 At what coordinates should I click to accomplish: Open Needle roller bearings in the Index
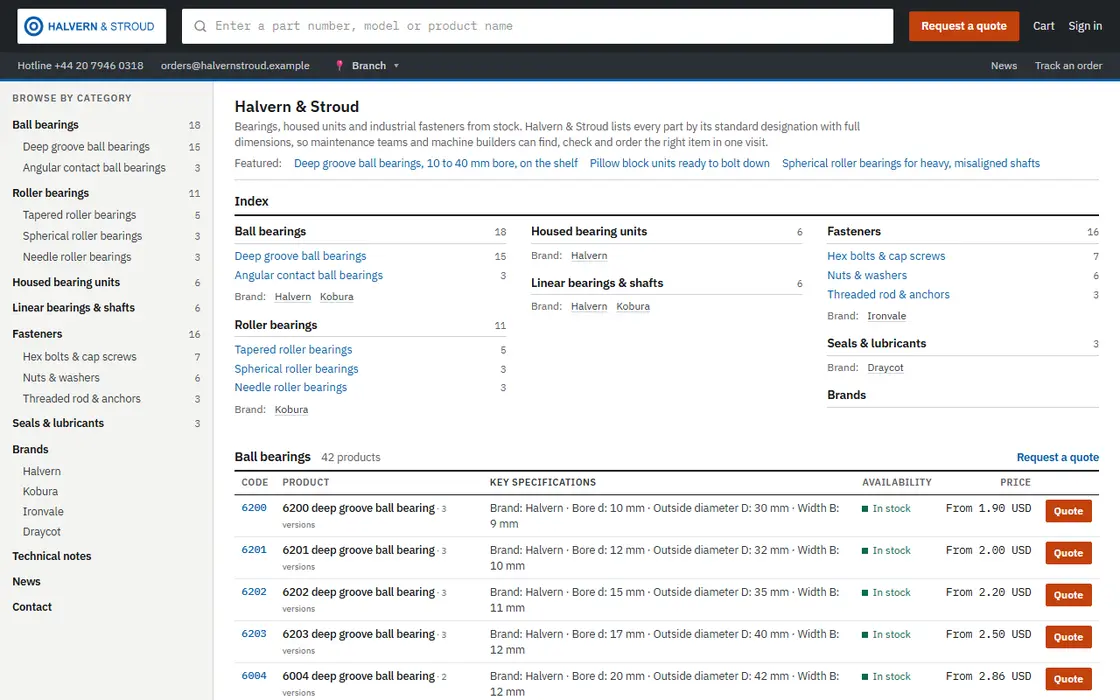[291, 387]
